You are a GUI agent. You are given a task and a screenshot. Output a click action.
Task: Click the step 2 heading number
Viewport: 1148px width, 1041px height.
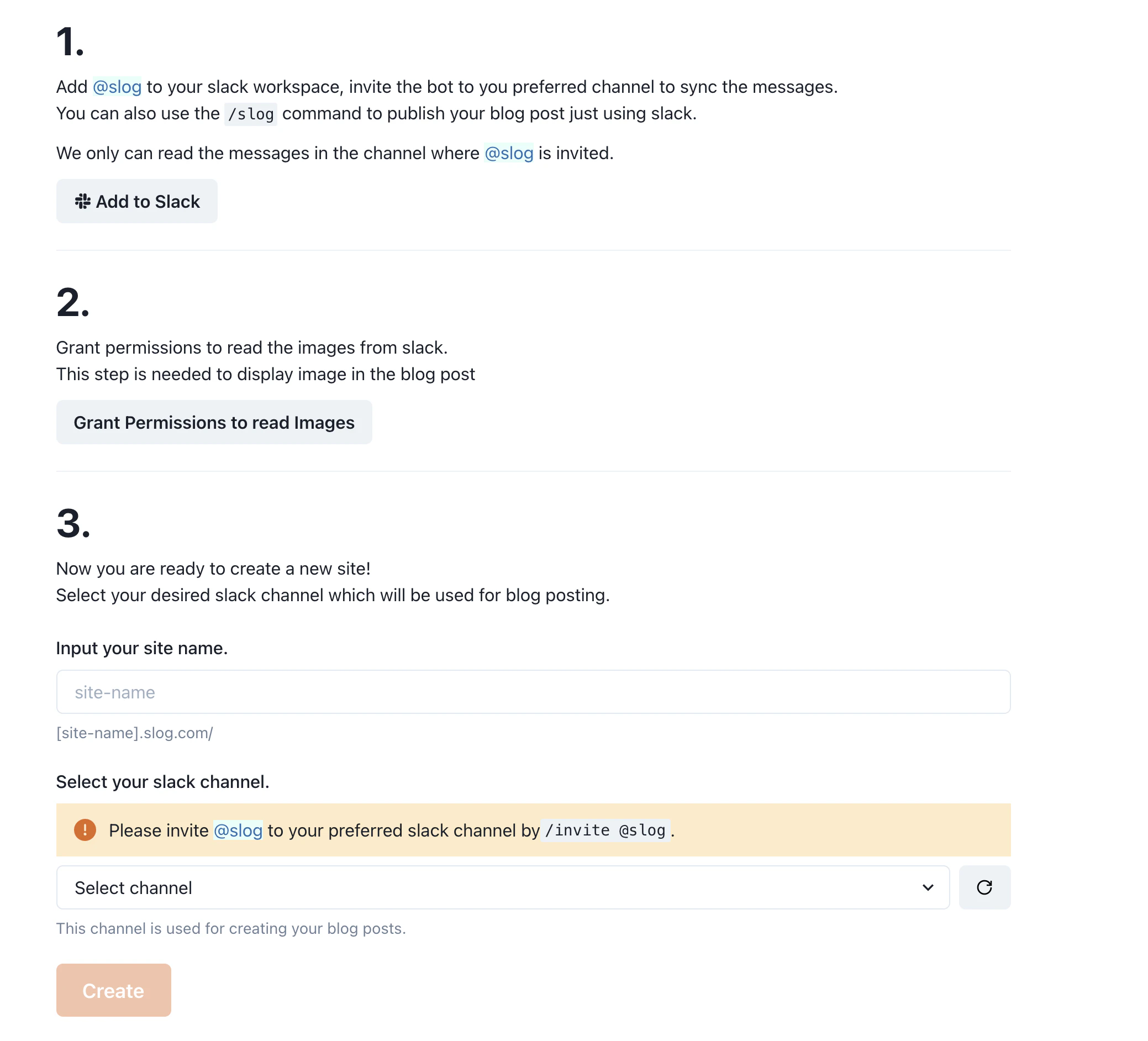(73, 302)
